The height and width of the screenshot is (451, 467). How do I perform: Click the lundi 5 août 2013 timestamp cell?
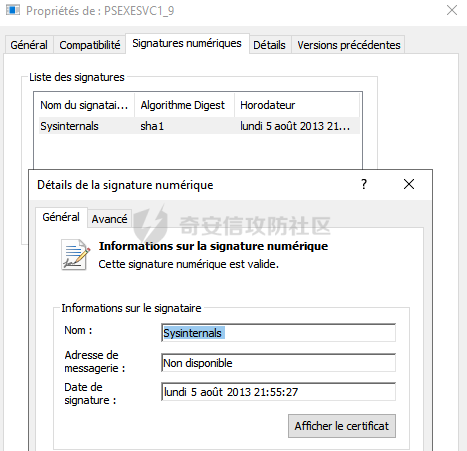click(295, 126)
